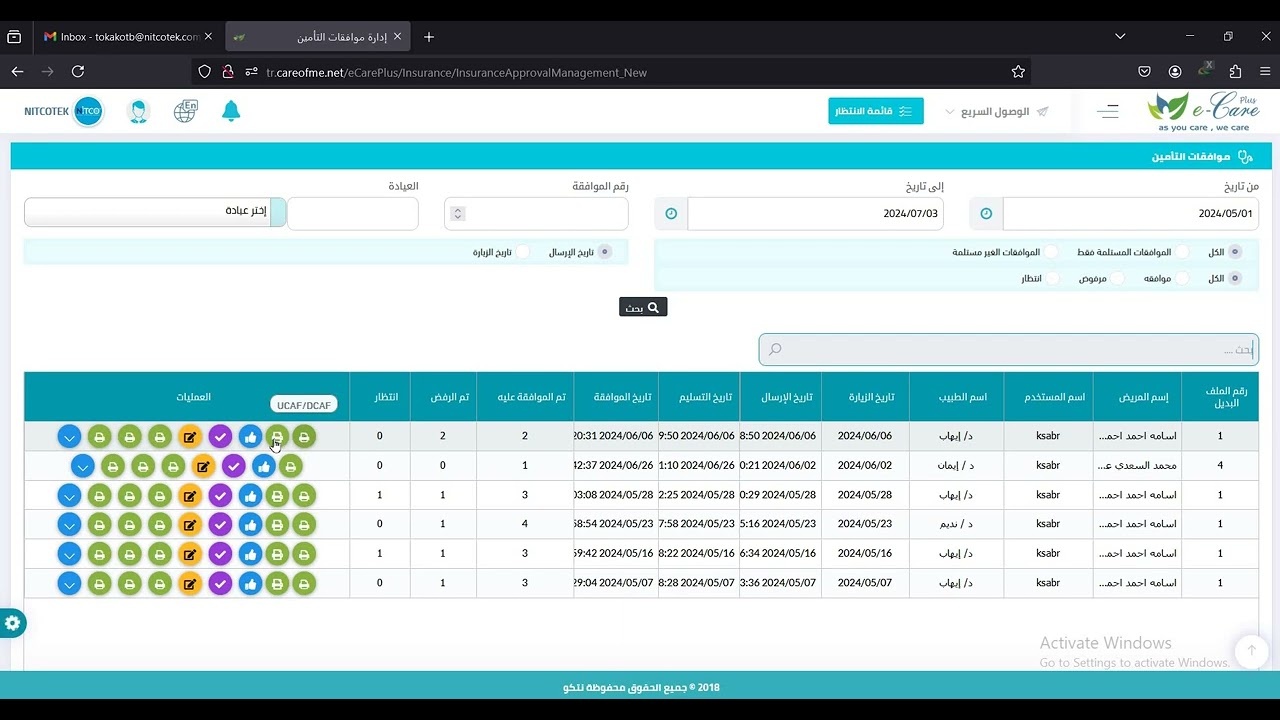Expand blue chevron in the 2024/06/02 row

(x=83, y=466)
